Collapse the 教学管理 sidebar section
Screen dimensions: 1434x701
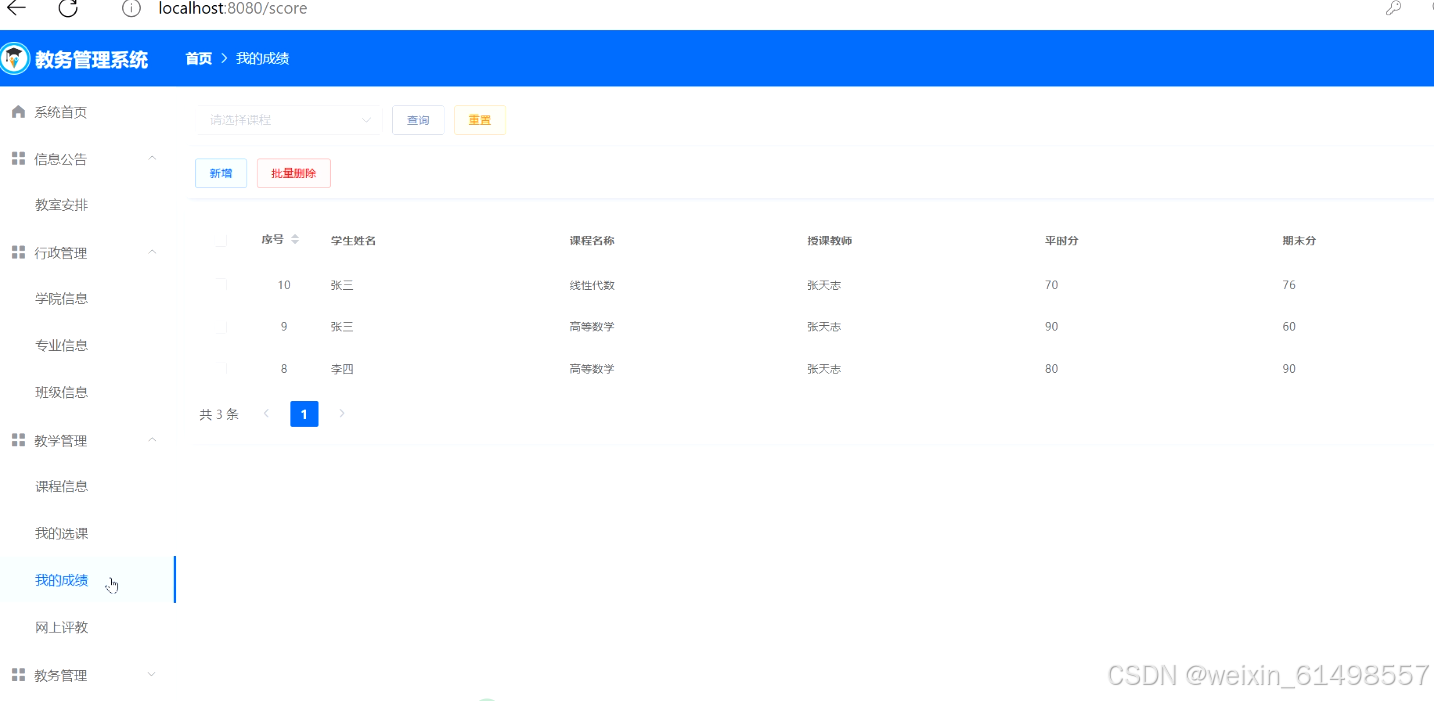pyautogui.click(x=151, y=440)
